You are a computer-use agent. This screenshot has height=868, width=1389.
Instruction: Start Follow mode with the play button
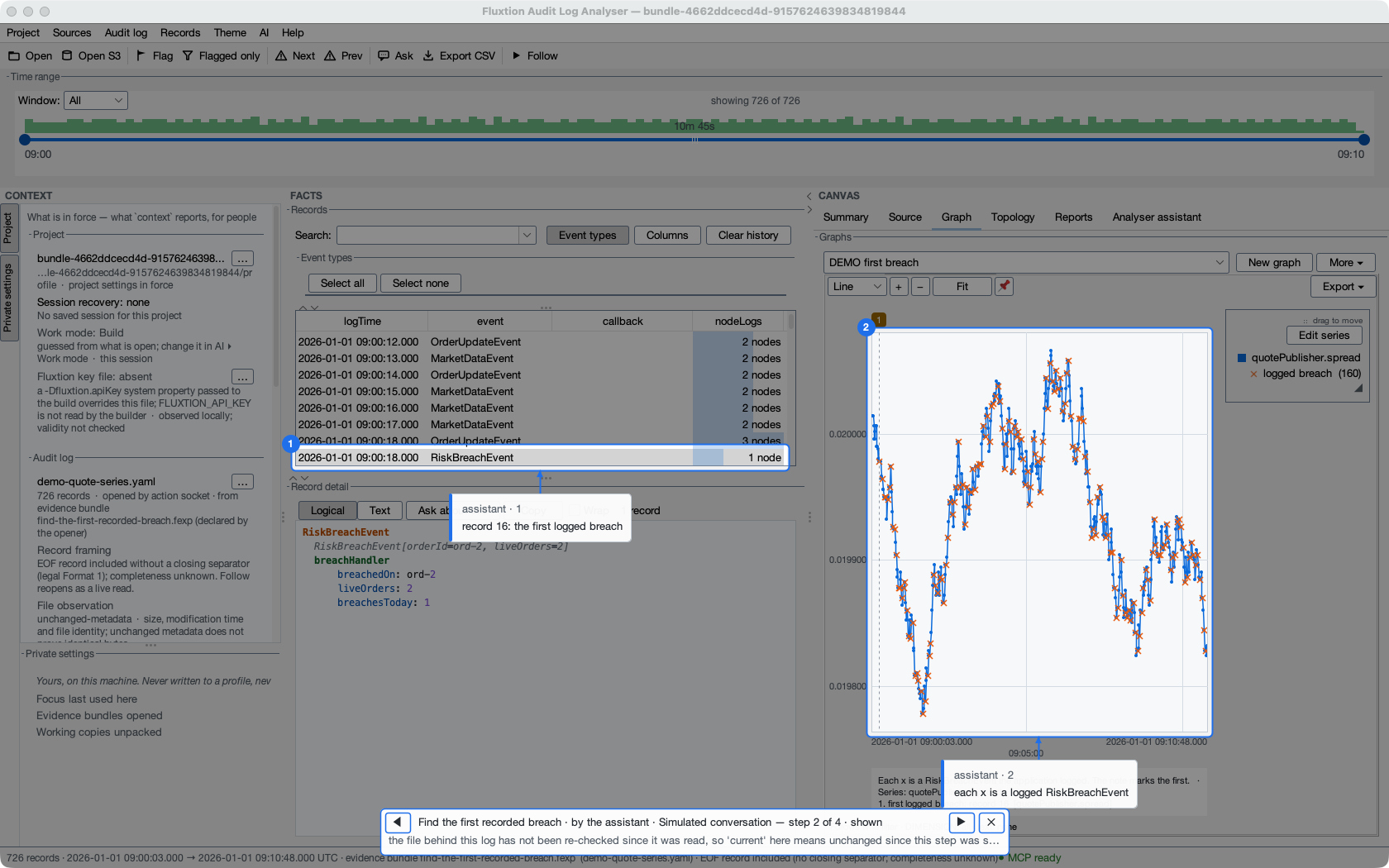tap(535, 55)
